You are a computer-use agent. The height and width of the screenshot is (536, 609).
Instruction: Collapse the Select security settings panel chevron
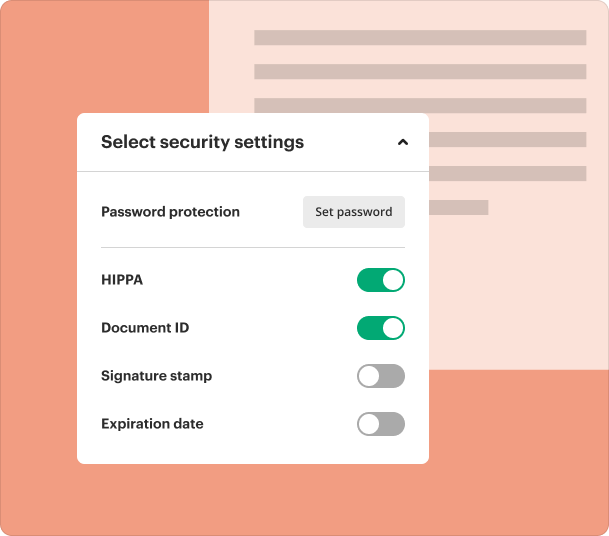point(403,142)
